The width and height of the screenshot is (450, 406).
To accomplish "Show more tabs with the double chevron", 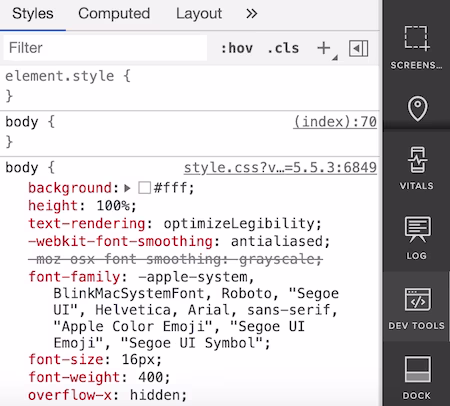I will (252, 14).
